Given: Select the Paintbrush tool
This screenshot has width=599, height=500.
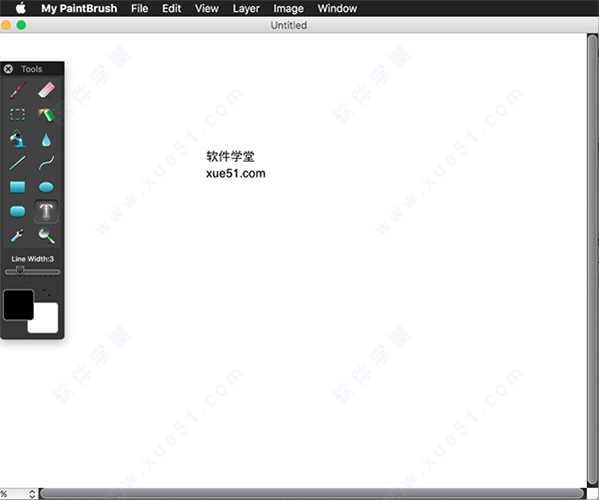Looking at the screenshot, I should click(x=18, y=91).
